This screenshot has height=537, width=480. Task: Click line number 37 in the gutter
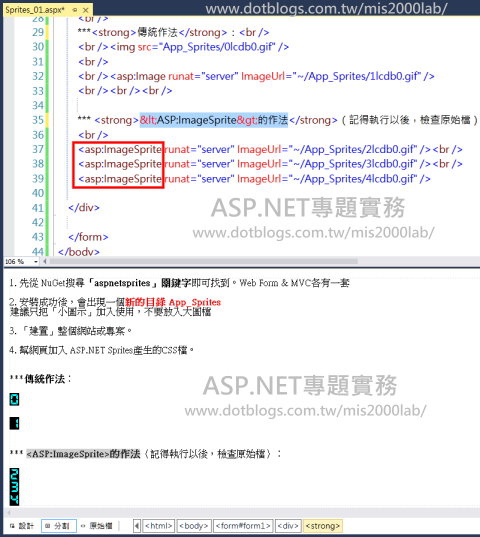coord(38,149)
